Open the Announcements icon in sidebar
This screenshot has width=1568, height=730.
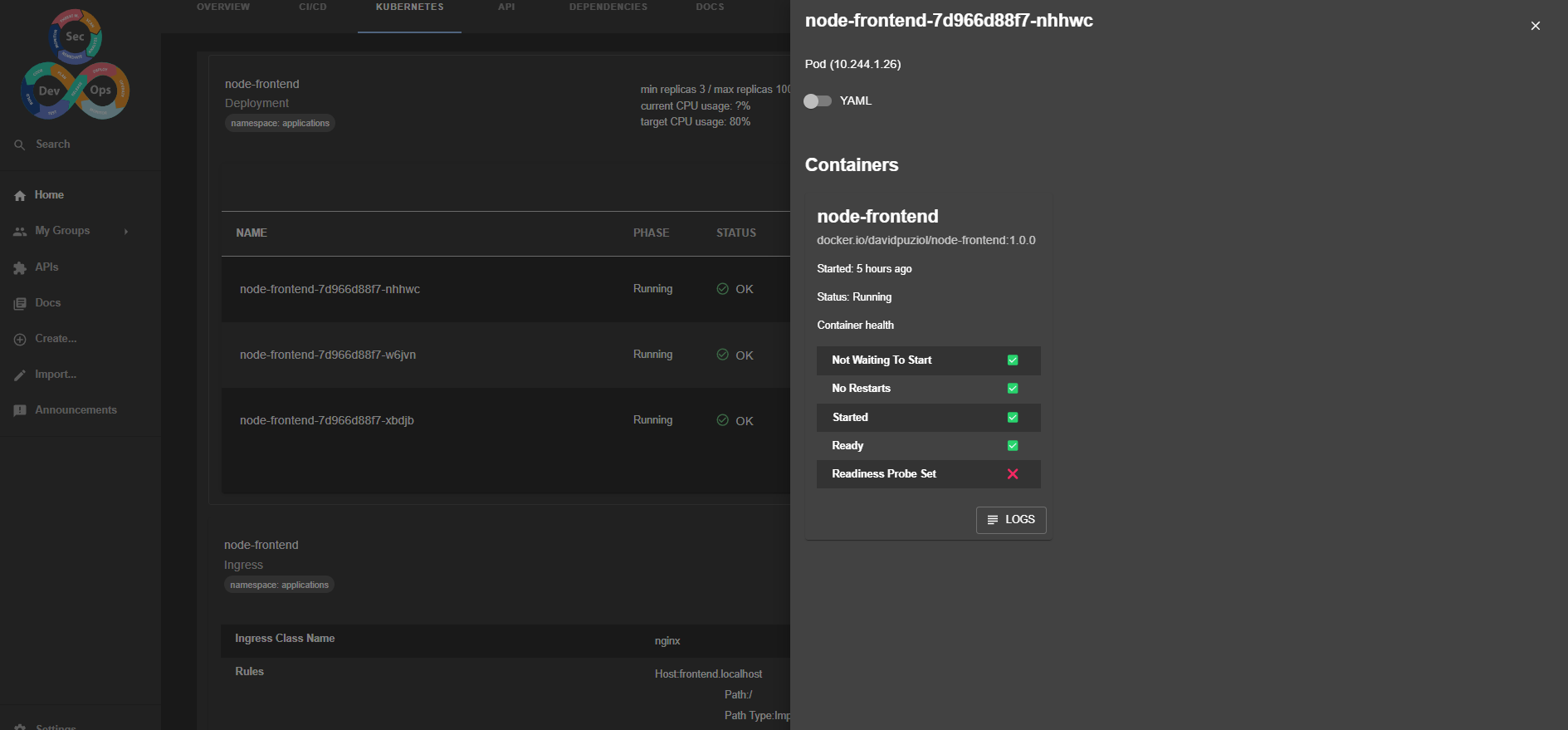click(20, 411)
